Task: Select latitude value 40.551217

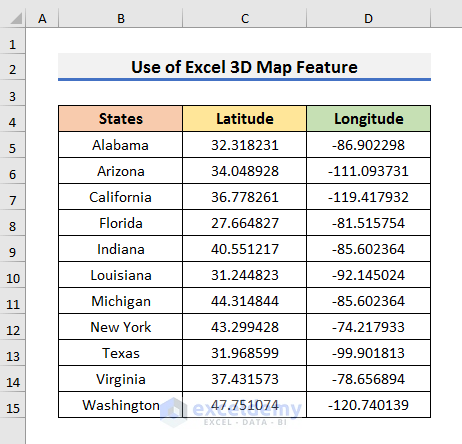Action: coord(245,249)
